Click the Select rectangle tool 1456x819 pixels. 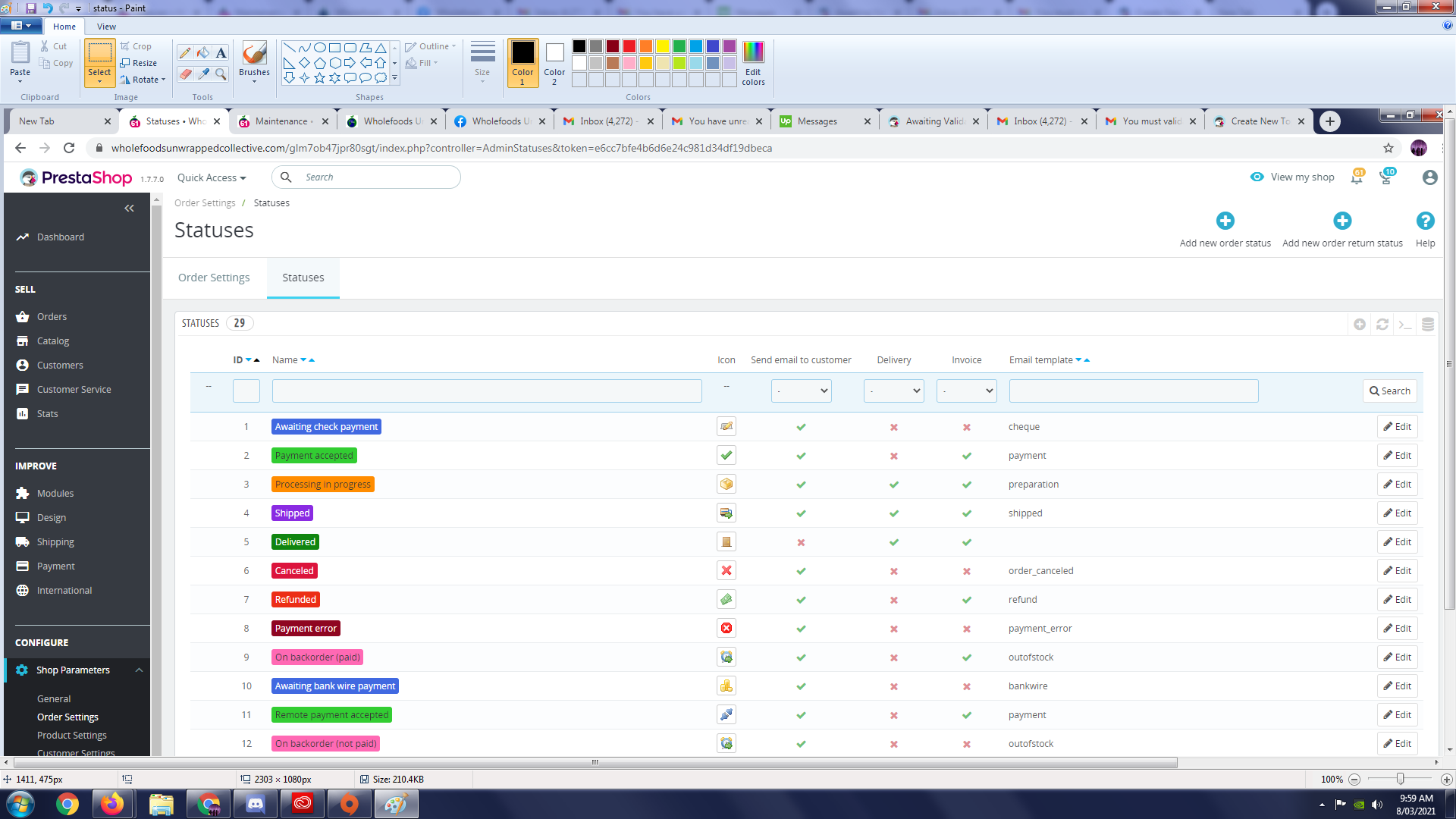coord(99,53)
